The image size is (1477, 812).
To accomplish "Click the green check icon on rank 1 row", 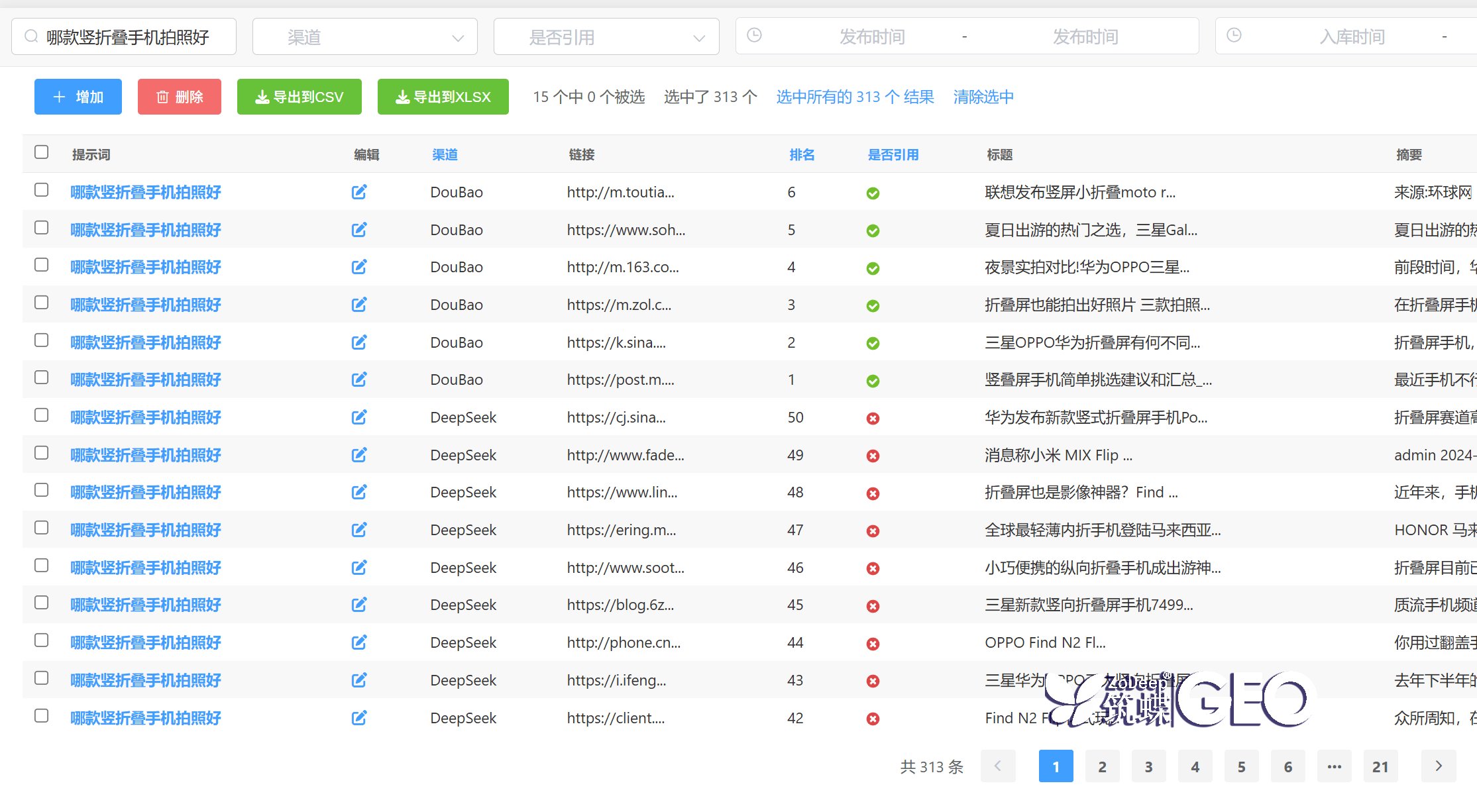I will click(x=873, y=381).
